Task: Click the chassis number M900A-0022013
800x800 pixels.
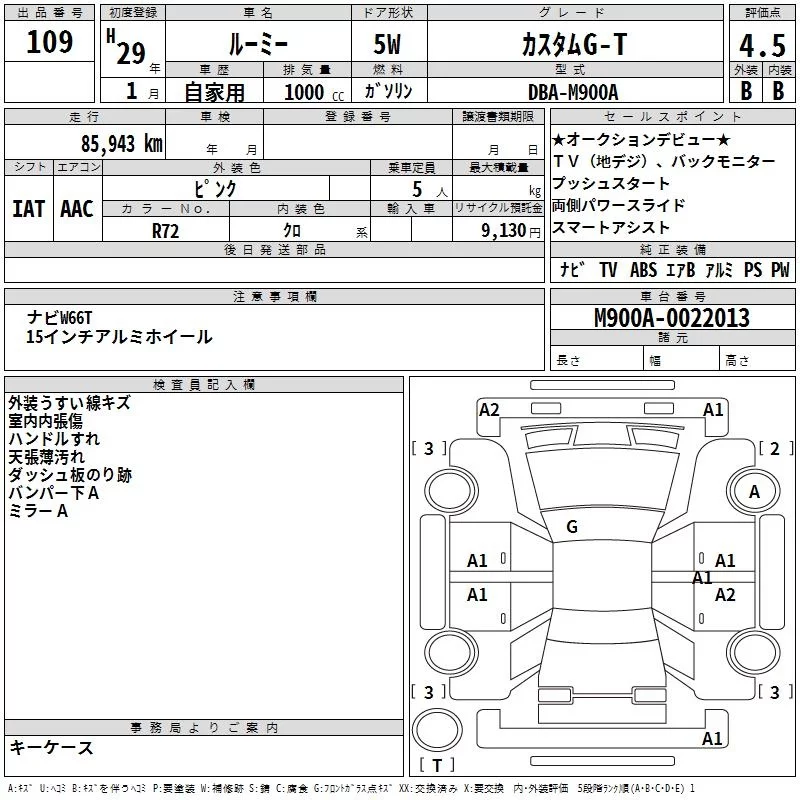Action: (x=672, y=318)
